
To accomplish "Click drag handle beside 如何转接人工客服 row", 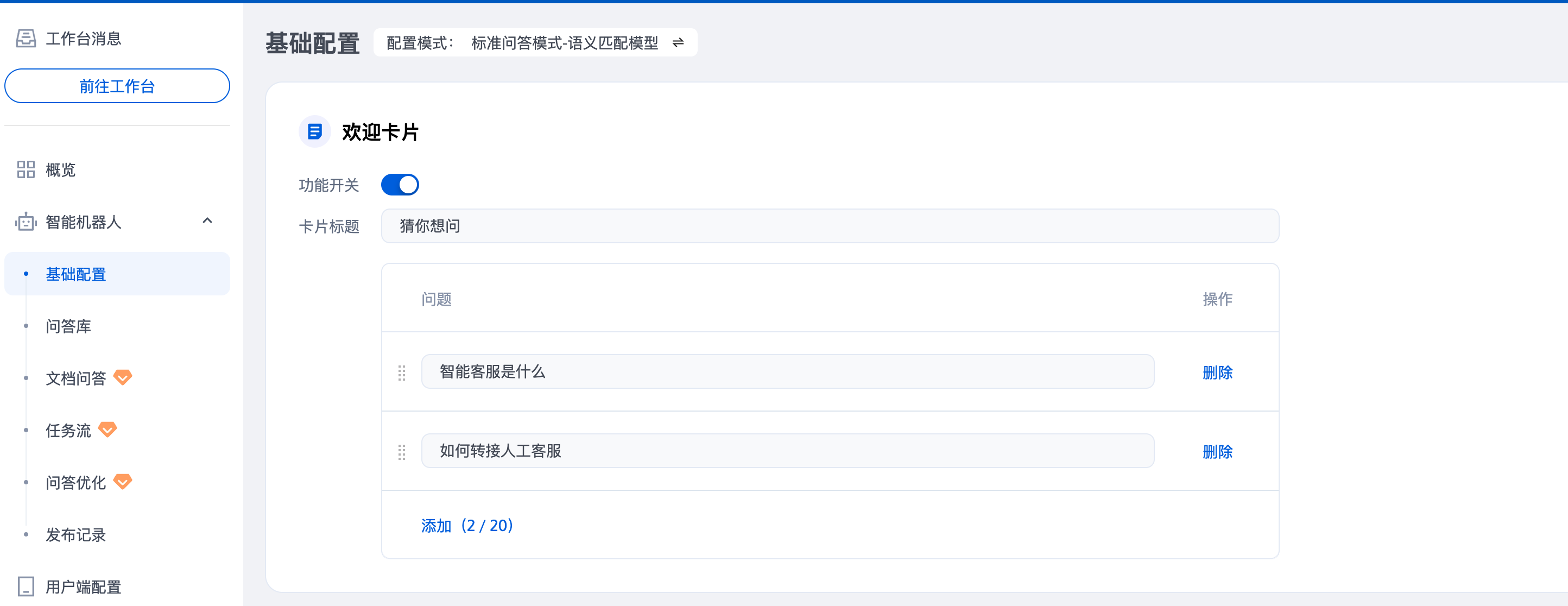I will (x=402, y=452).
